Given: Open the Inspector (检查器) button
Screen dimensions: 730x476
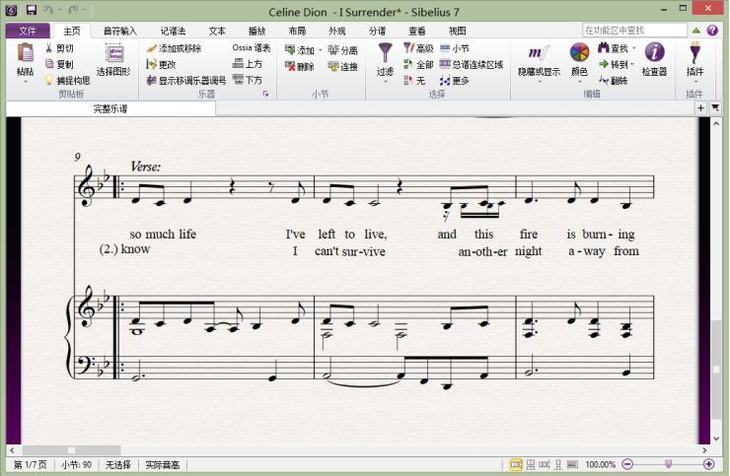Looking at the screenshot, I should pyautogui.click(x=655, y=58).
